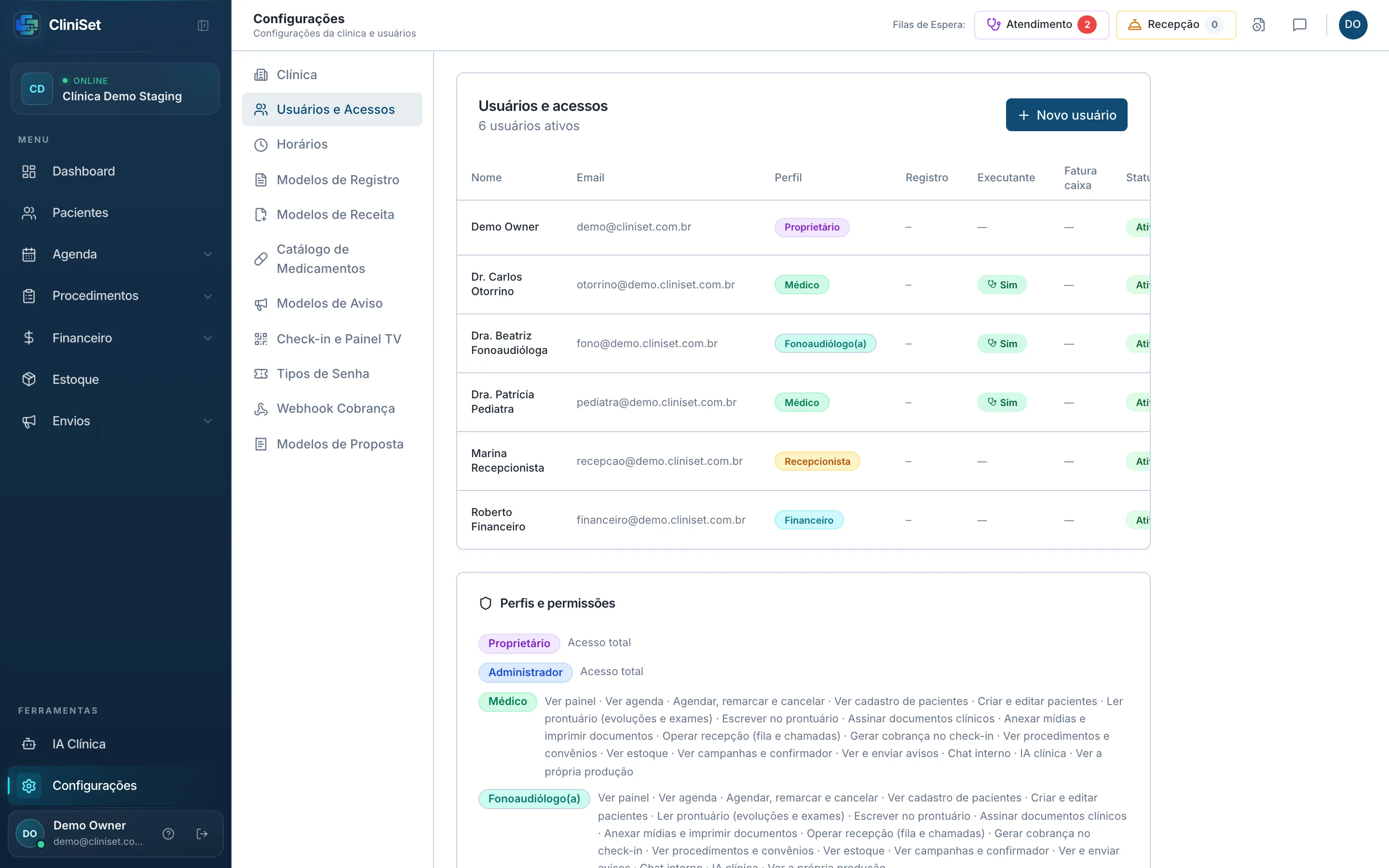Screen dimensions: 1389x868
Task: Click the Pacientes people icon
Action: (x=29, y=213)
